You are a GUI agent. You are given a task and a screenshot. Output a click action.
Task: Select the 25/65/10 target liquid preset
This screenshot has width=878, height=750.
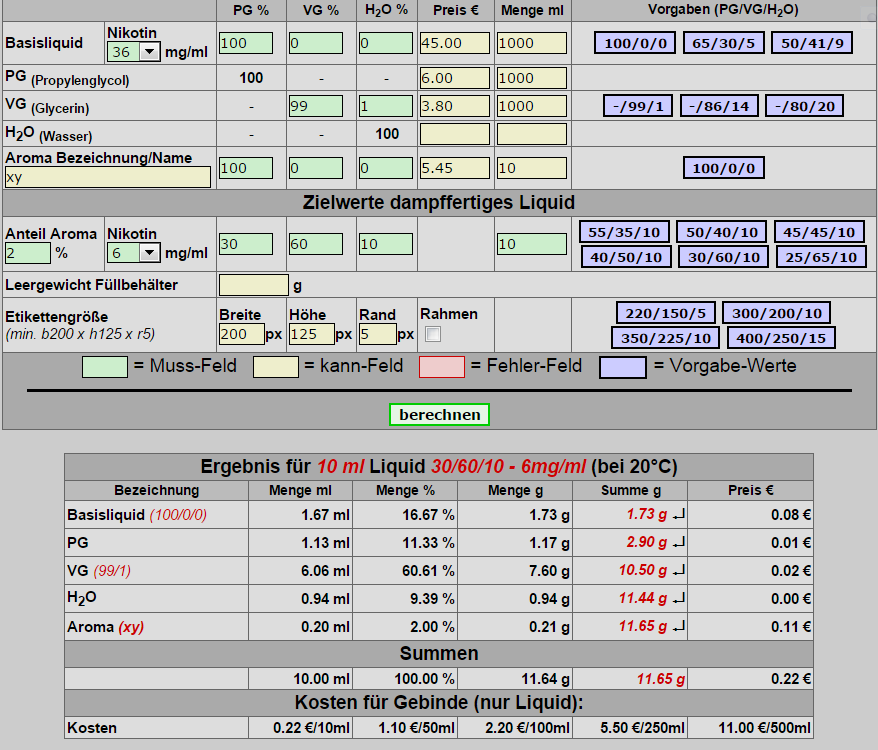pos(820,257)
